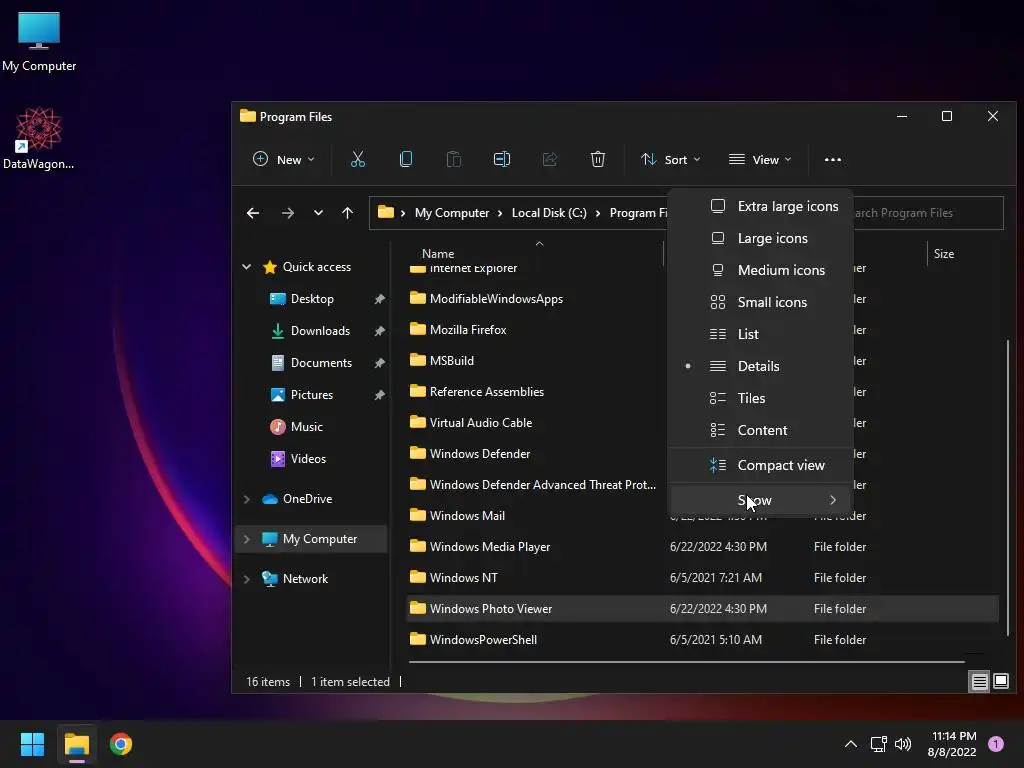1024x768 pixels.
Task: Select Content view option
Action: (761, 430)
